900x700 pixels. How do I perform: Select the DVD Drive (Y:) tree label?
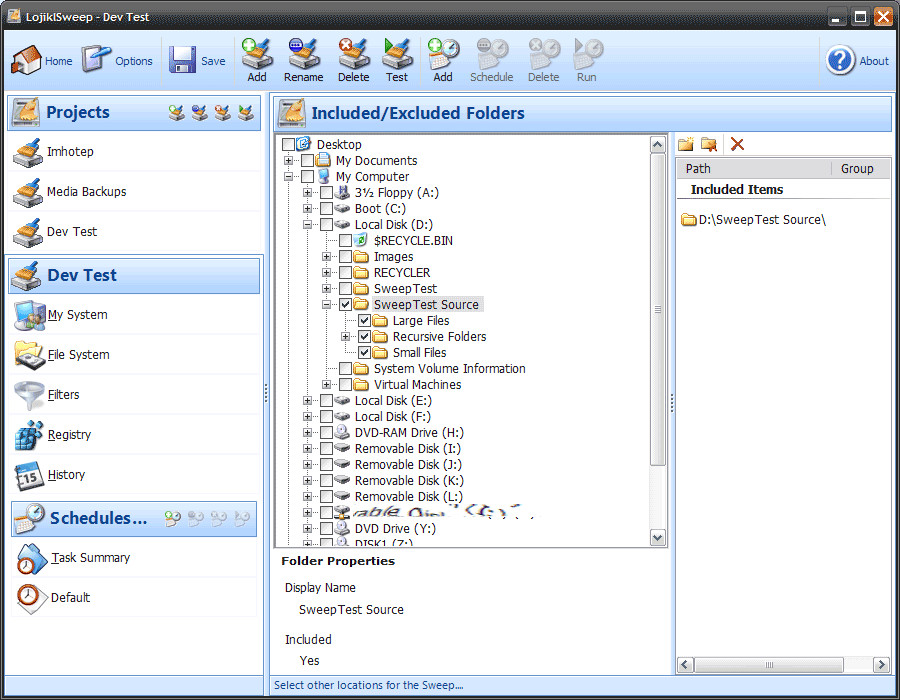tap(395, 529)
